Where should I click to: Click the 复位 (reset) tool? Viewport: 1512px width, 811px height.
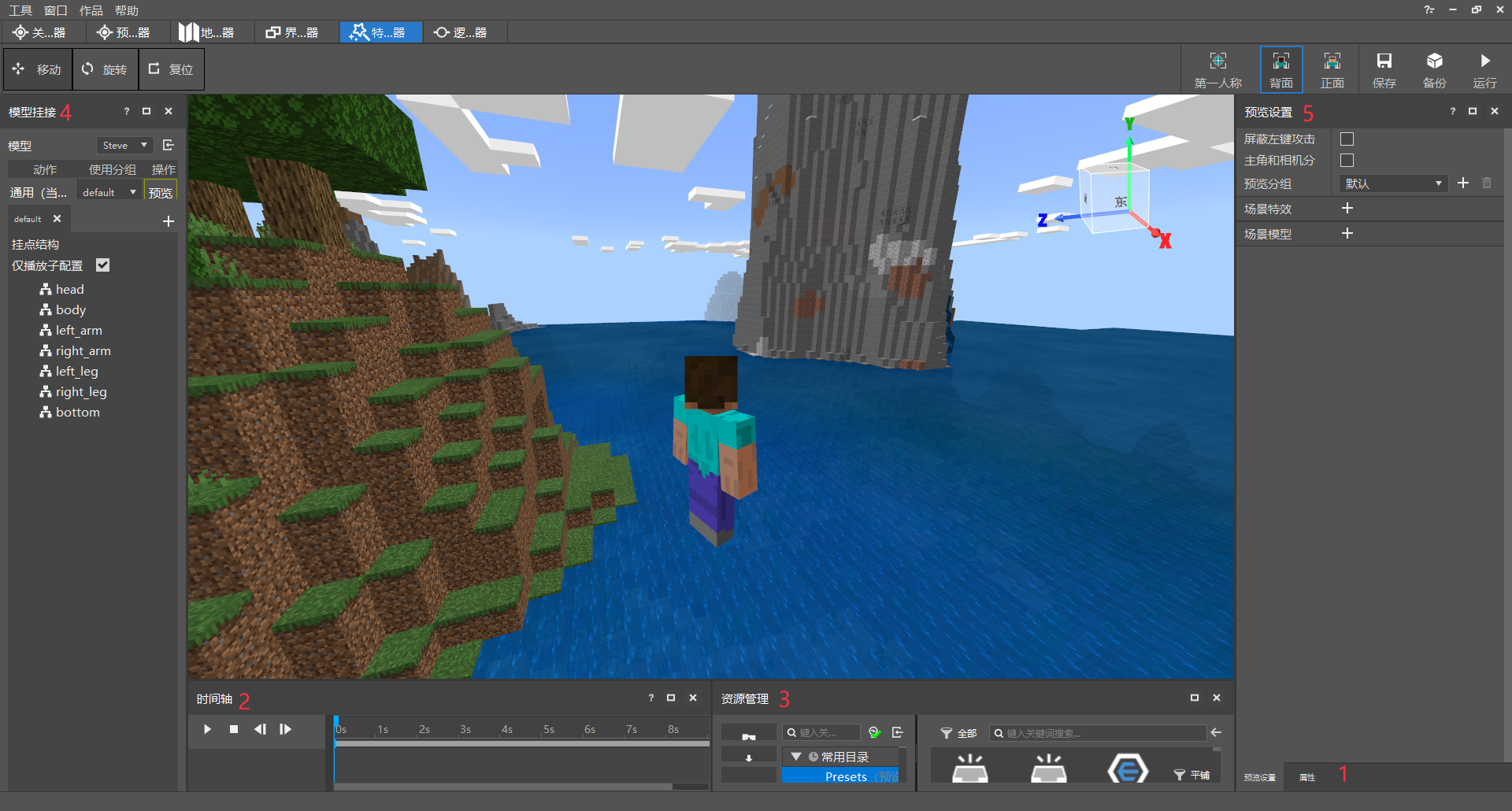(171, 69)
